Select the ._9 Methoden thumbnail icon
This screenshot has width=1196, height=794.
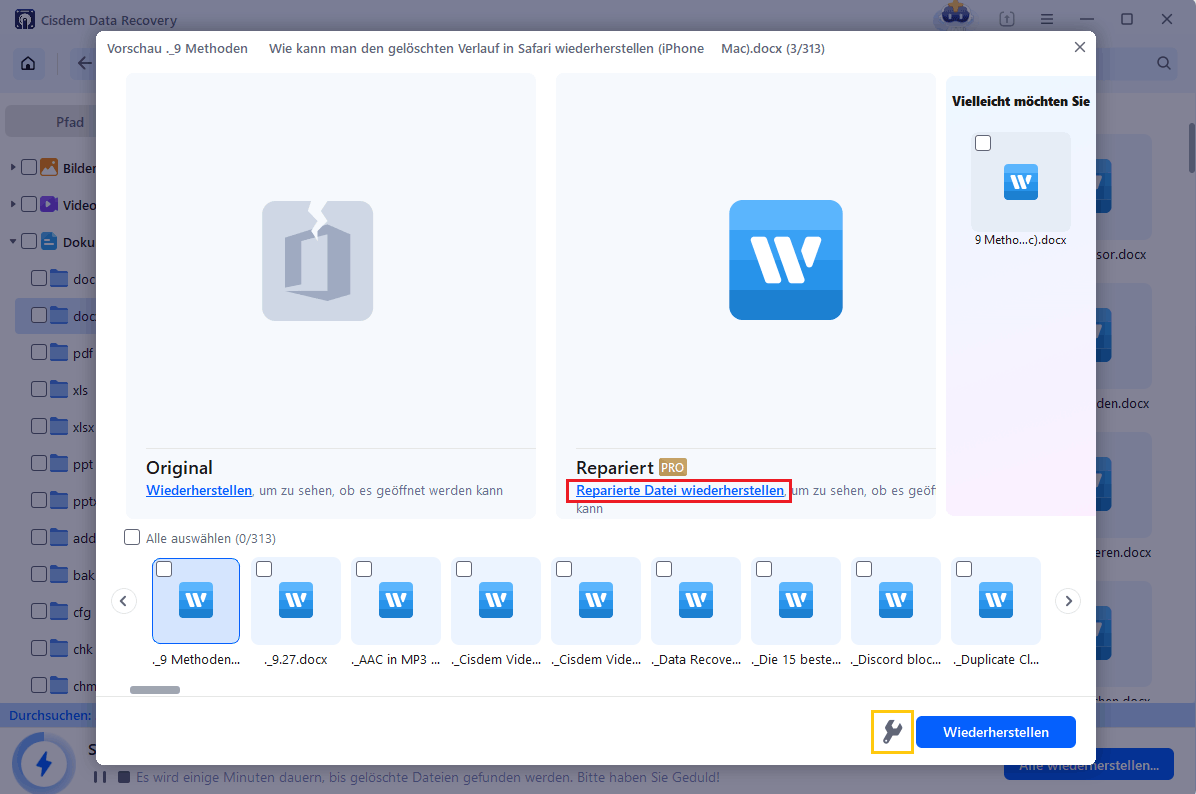[x=196, y=600]
